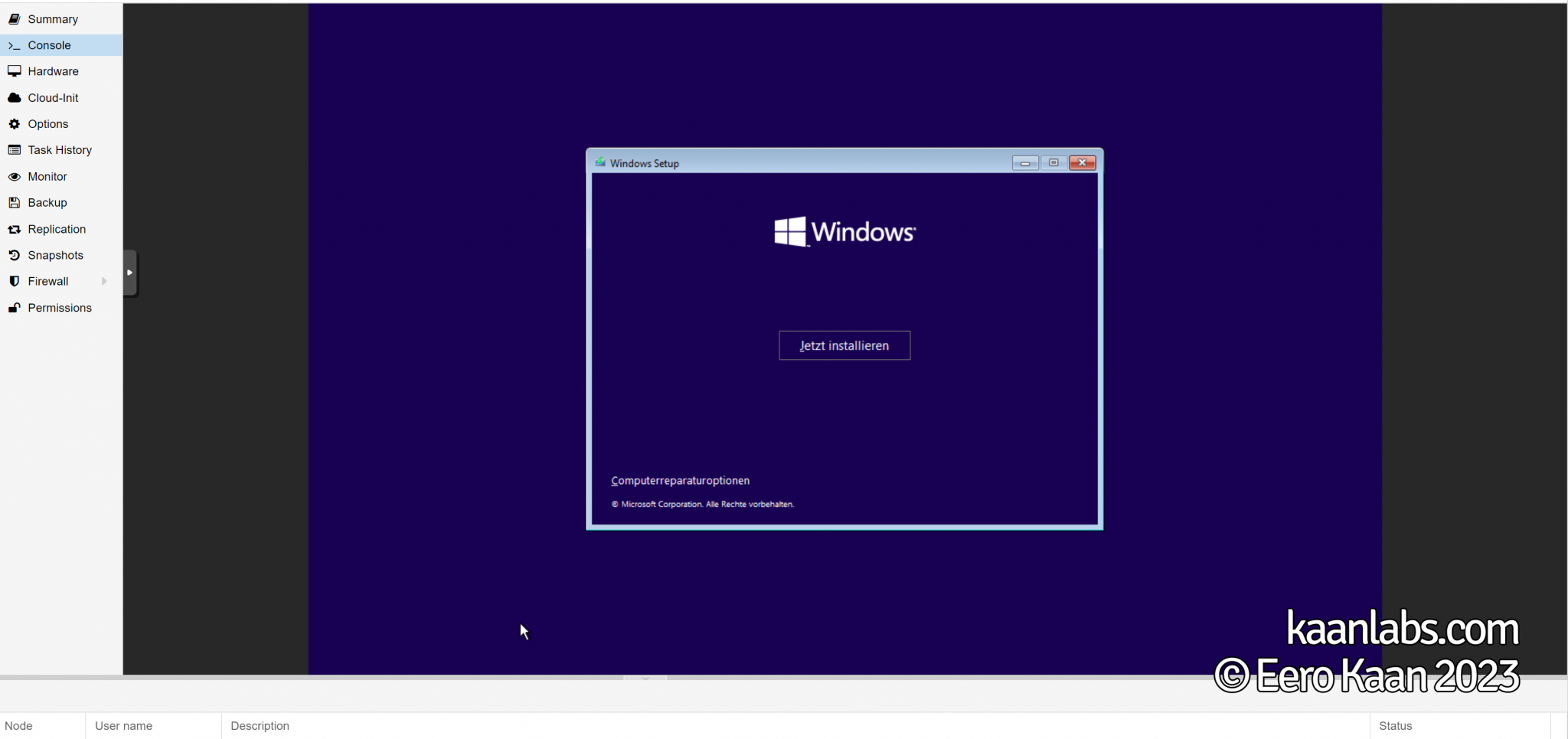Image resolution: width=1568 pixels, height=739 pixels.
Task: Close the Windows Setup dialog
Action: click(x=1083, y=163)
